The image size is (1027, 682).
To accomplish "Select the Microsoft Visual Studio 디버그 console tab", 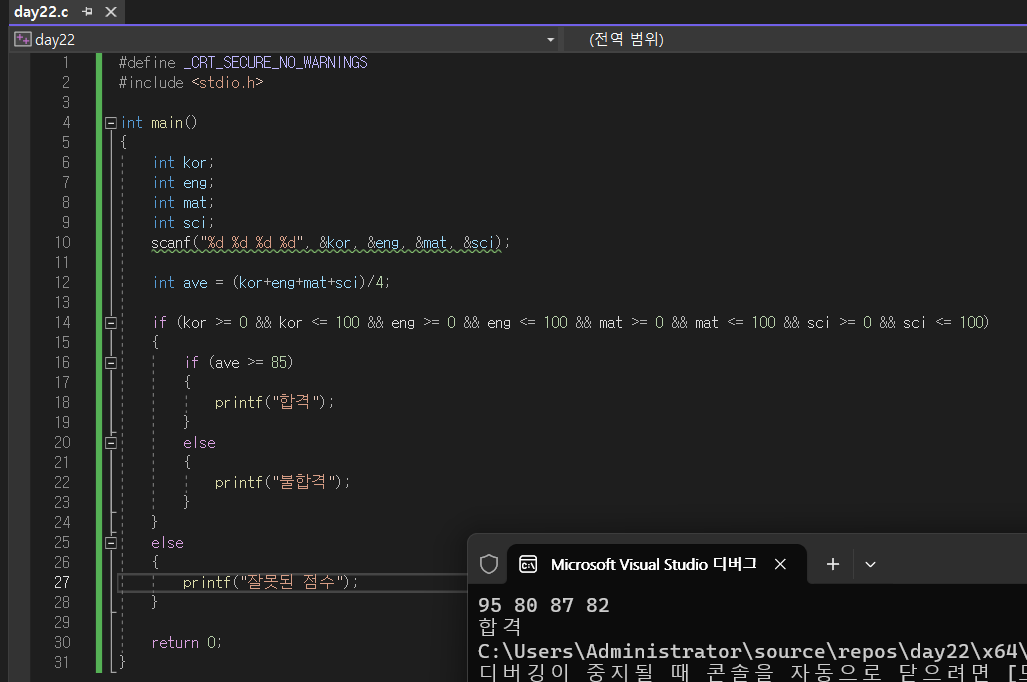I will (x=656, y=564).
